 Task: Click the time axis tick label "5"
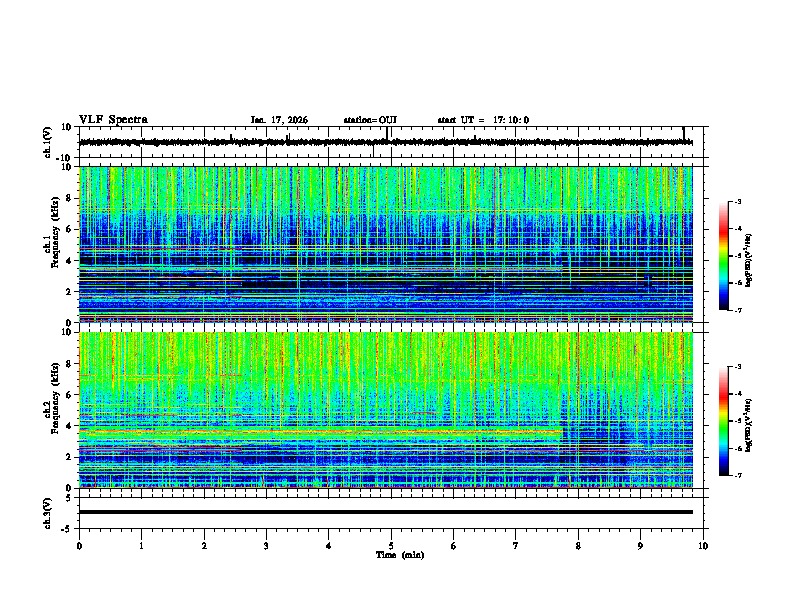[x=391, y=546]
